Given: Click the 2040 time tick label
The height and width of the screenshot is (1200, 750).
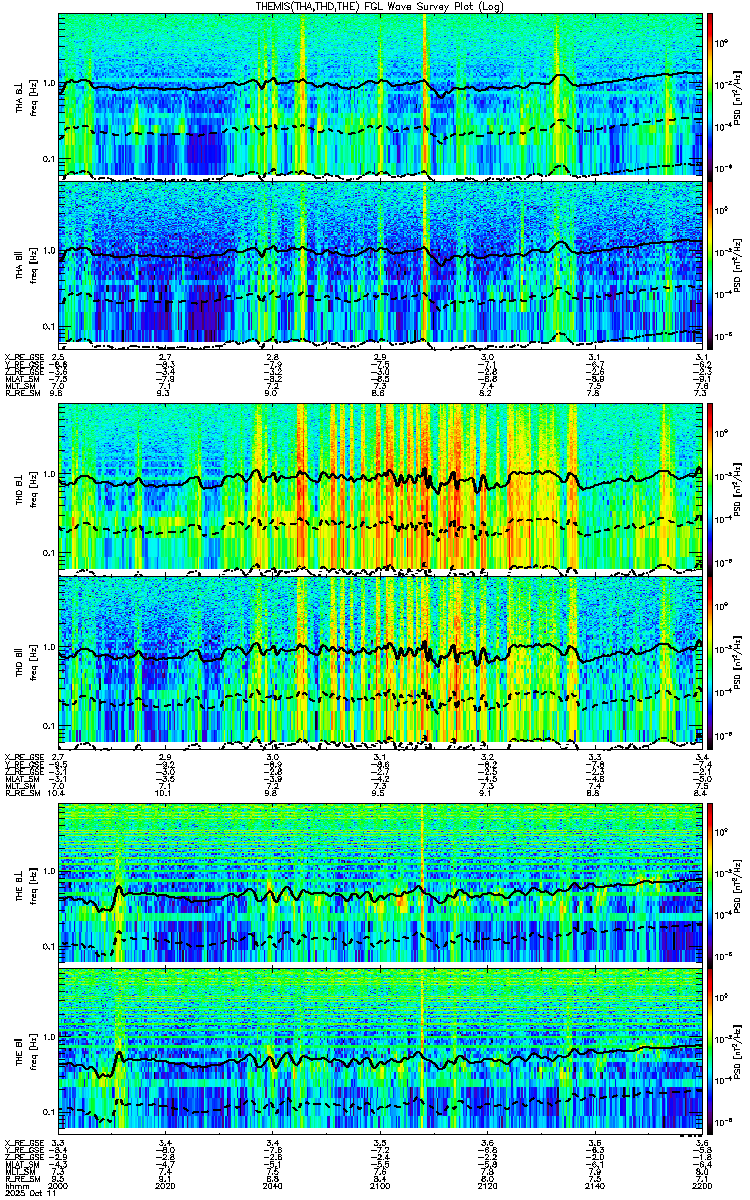Looking at the screenshot, I should [x=274, y=1184].
